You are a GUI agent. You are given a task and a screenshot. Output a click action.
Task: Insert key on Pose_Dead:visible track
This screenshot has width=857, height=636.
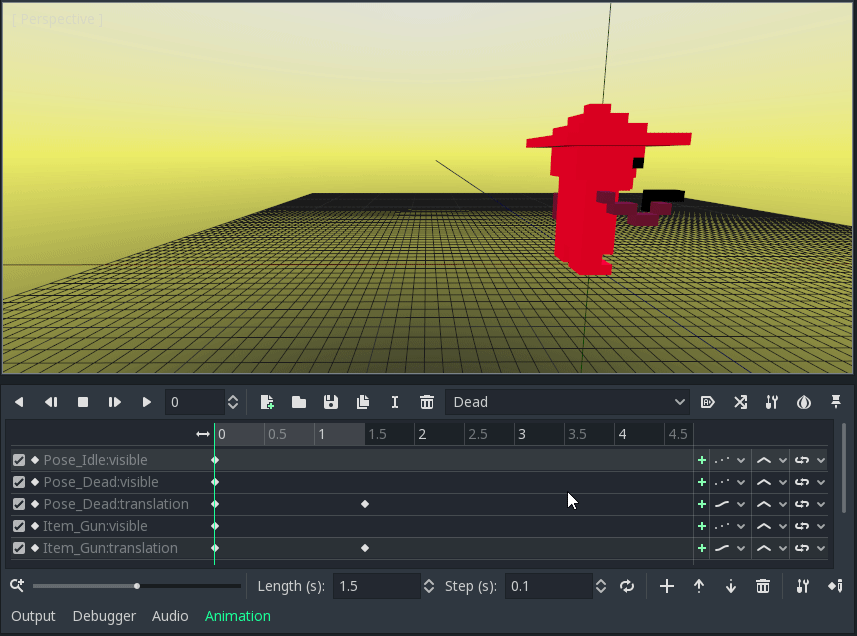pos(702,482)
